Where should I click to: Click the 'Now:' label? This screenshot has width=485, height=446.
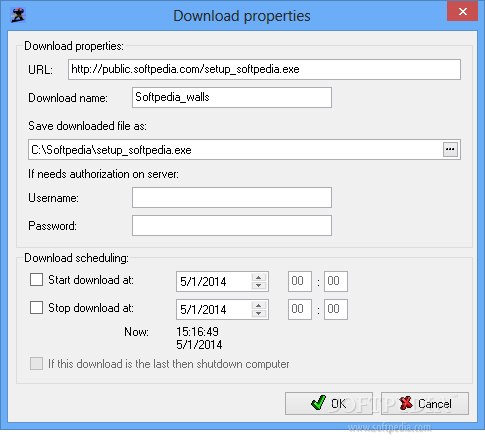click(136, 332)
